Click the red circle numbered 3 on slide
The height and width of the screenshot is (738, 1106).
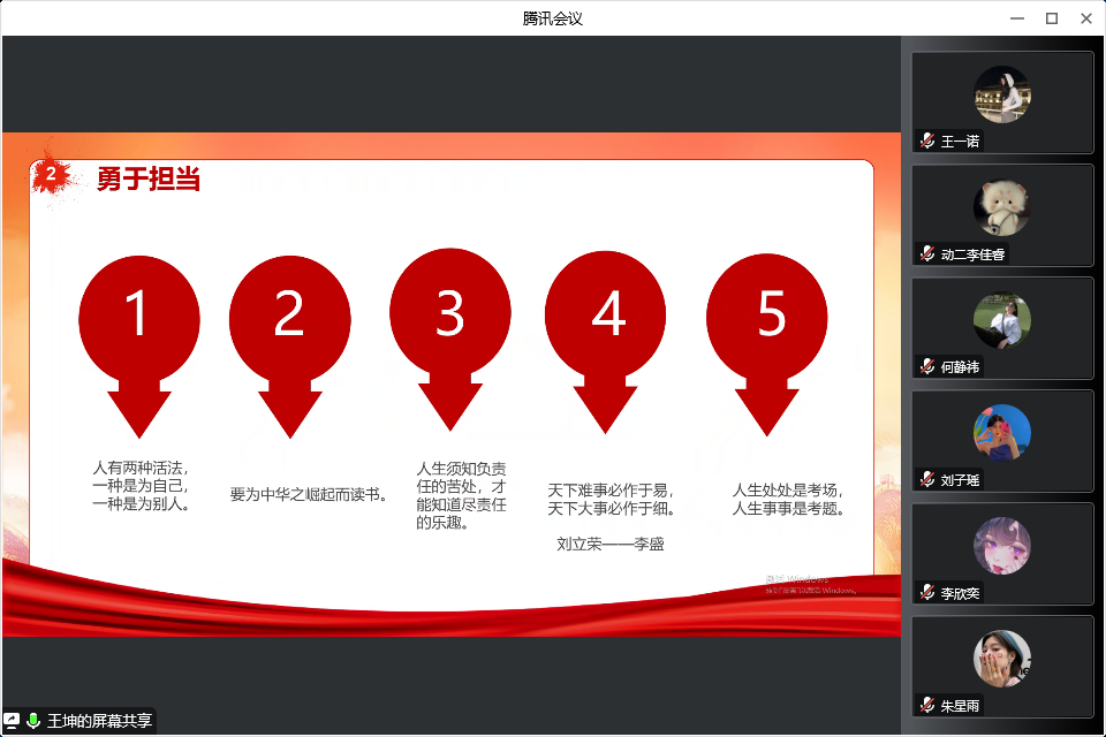point(450,312)
